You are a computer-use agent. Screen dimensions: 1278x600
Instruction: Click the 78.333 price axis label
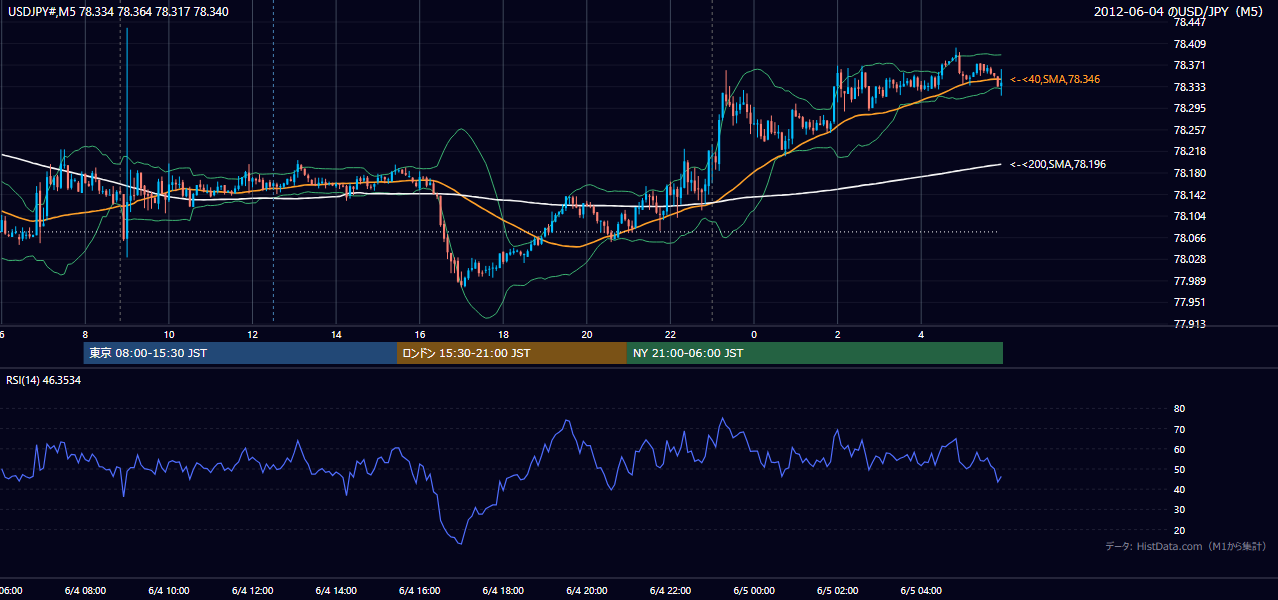[1190, 87]
